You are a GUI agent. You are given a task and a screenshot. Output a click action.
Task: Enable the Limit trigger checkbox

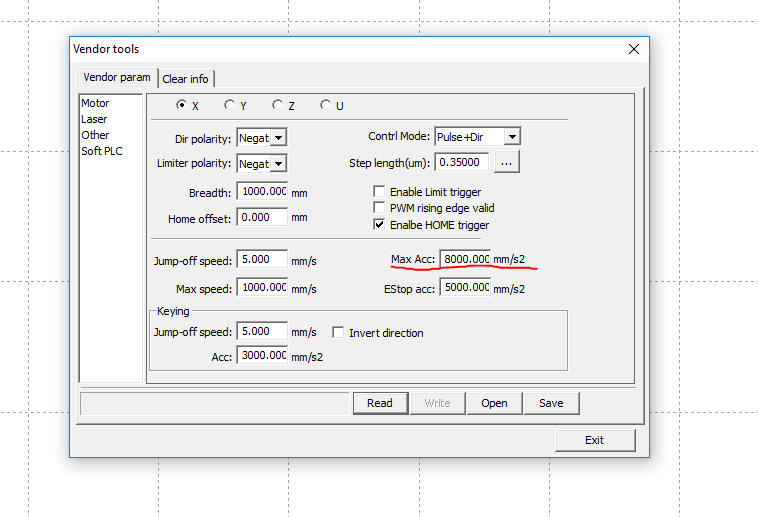(379, 192)
